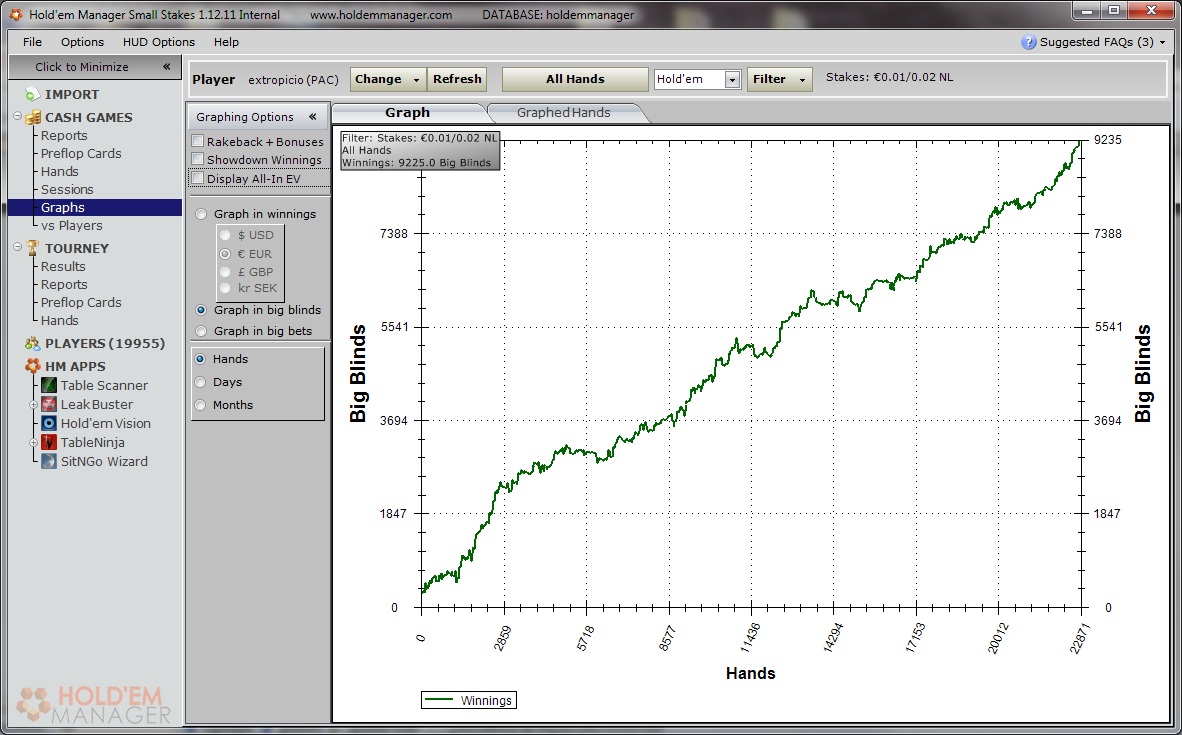The height and width of the screenshot is (735, 1182).
Task: Select the Graphs tree item
Action: click(x=95, y=207)
